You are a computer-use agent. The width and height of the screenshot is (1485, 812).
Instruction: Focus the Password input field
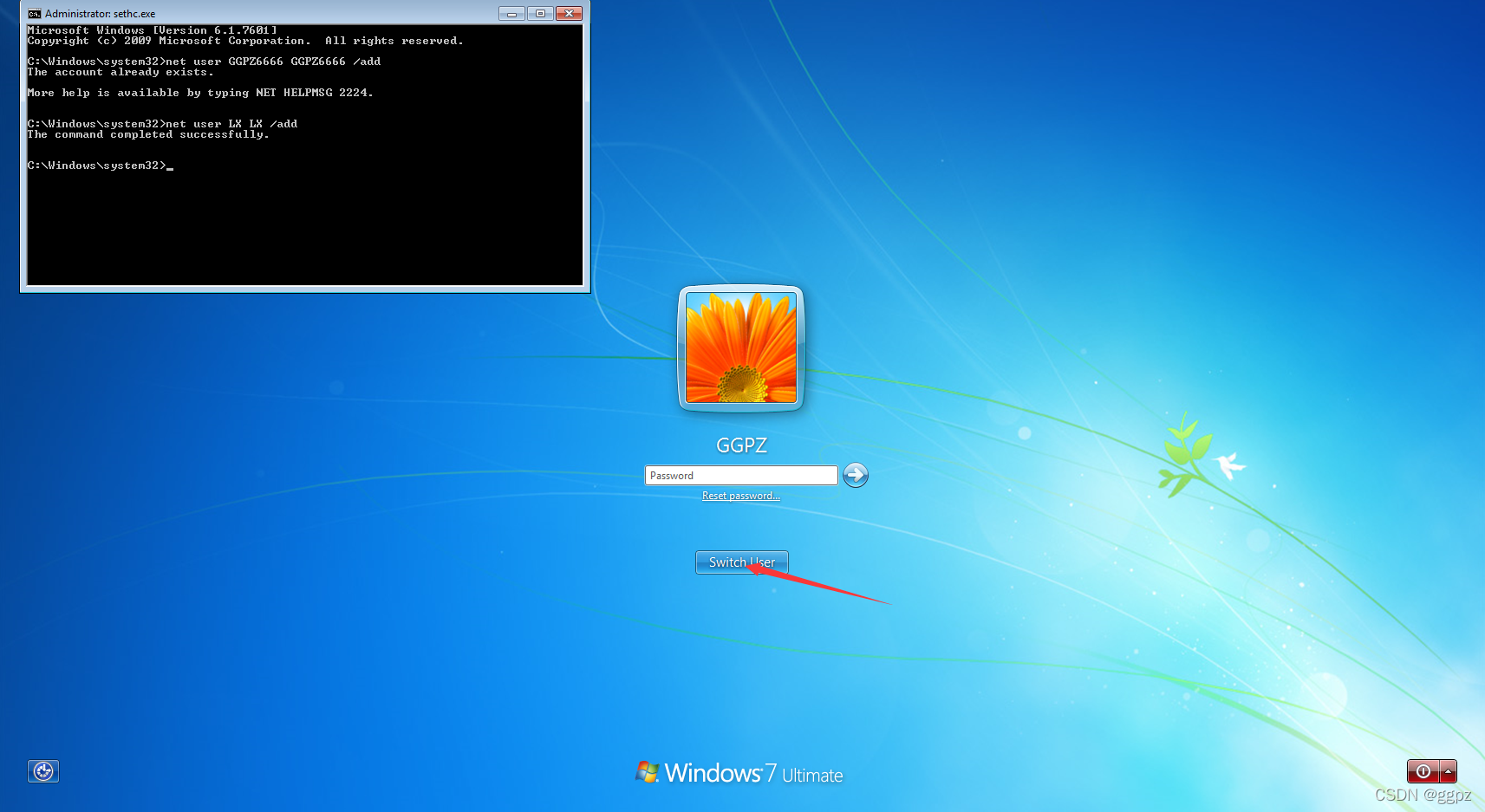click(741, 476)
